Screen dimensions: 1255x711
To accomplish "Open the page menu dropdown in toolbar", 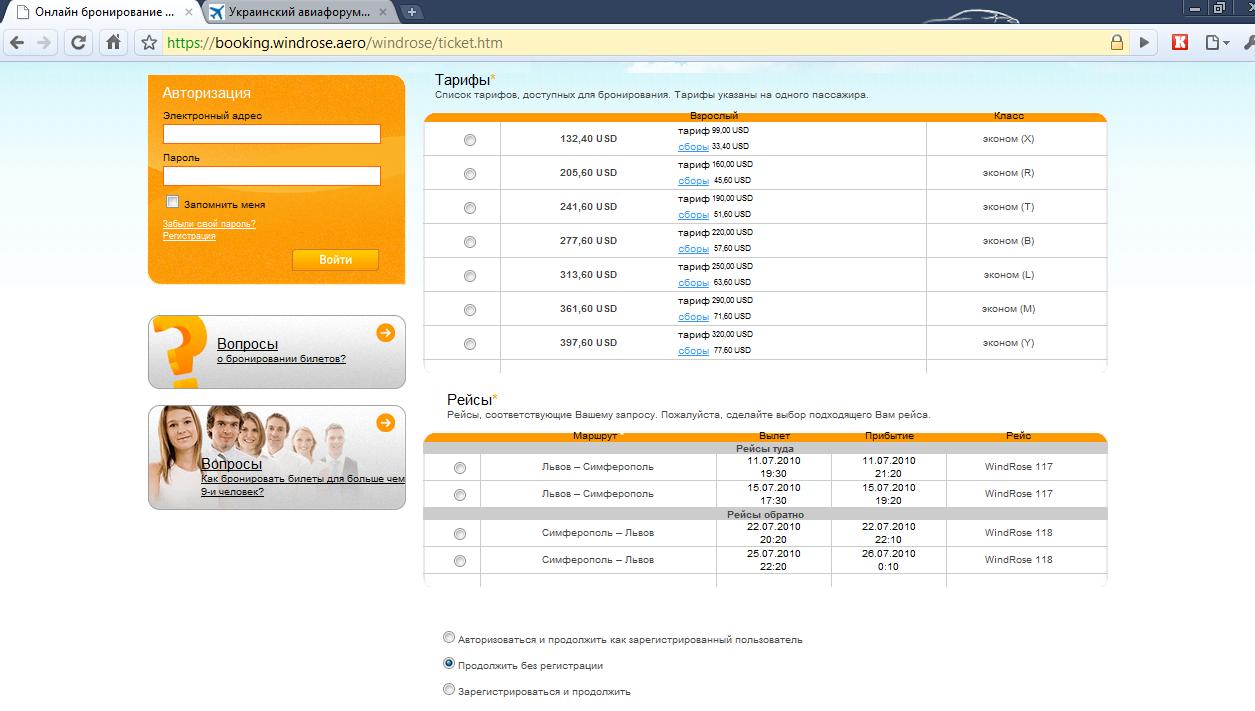I will click(x=1216, y=43).
